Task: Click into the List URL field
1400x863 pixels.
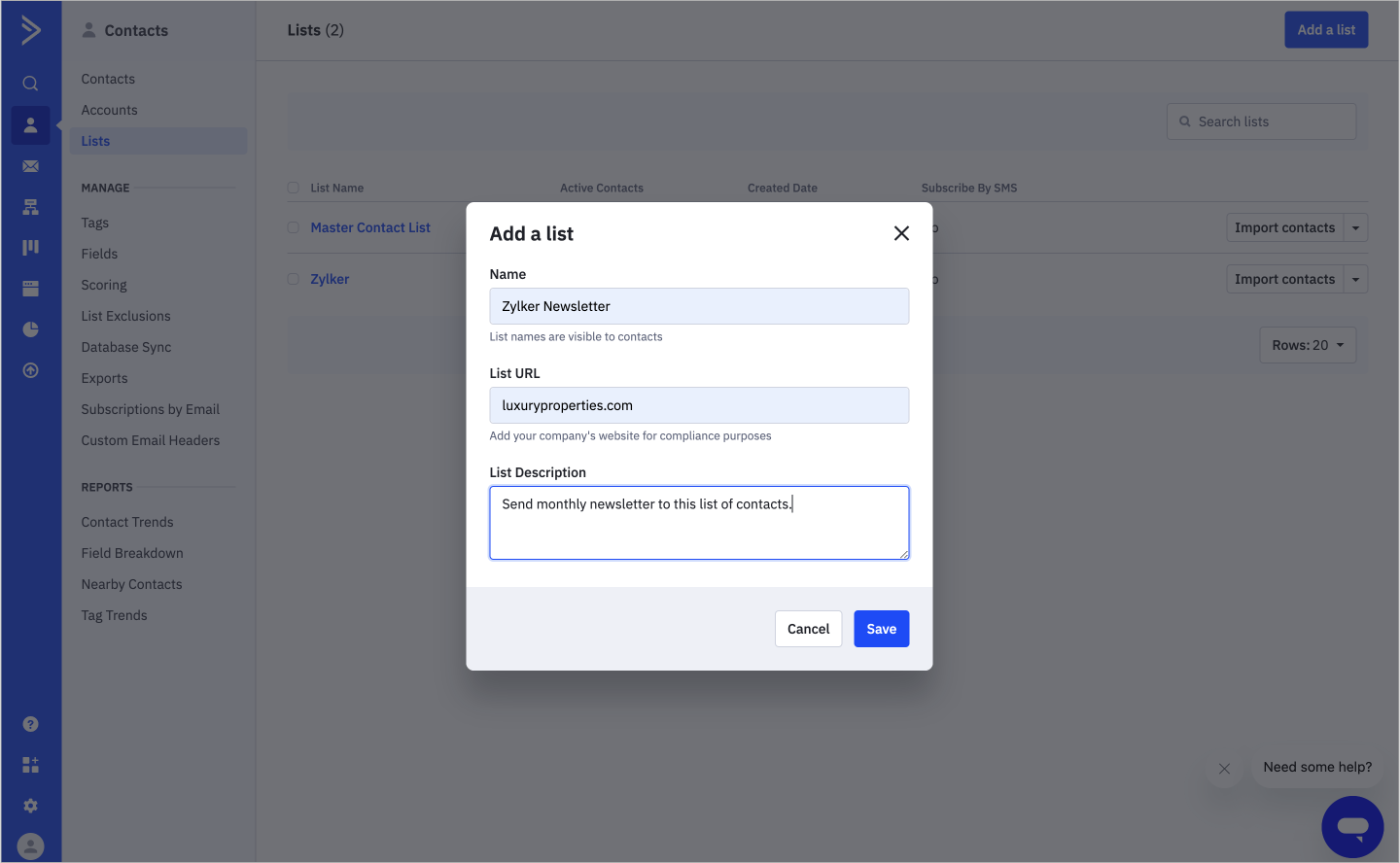Action: pyautogui.click(x=699, y=405)
